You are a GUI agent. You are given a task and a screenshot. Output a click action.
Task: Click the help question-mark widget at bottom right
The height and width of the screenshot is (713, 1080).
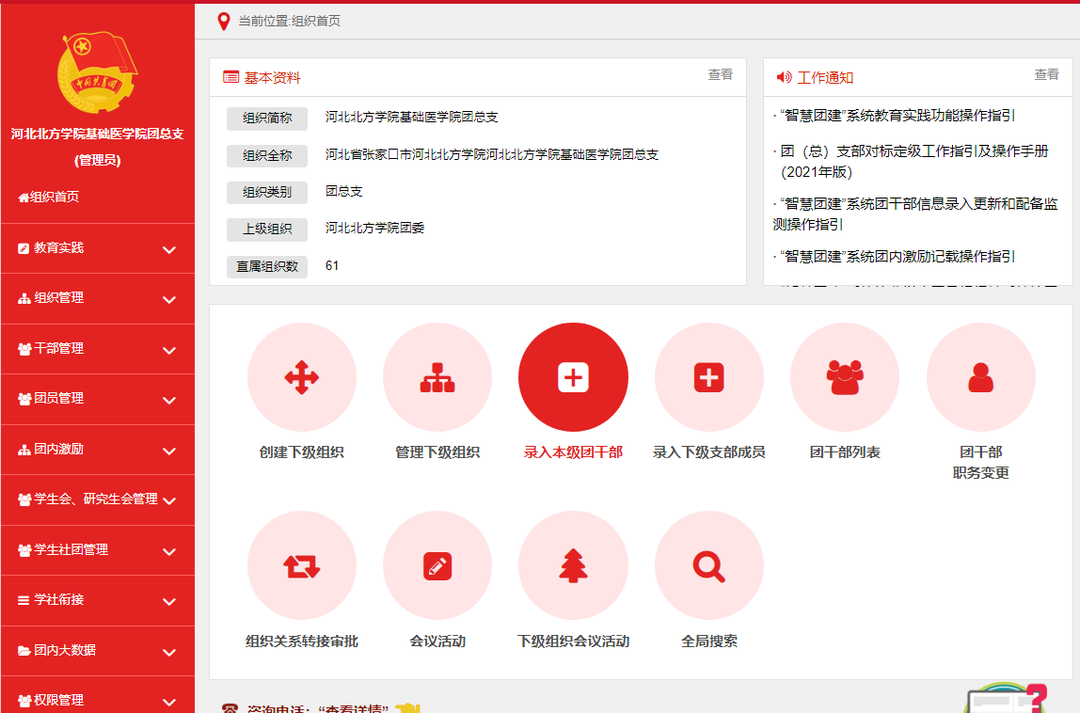(1007, 698)
